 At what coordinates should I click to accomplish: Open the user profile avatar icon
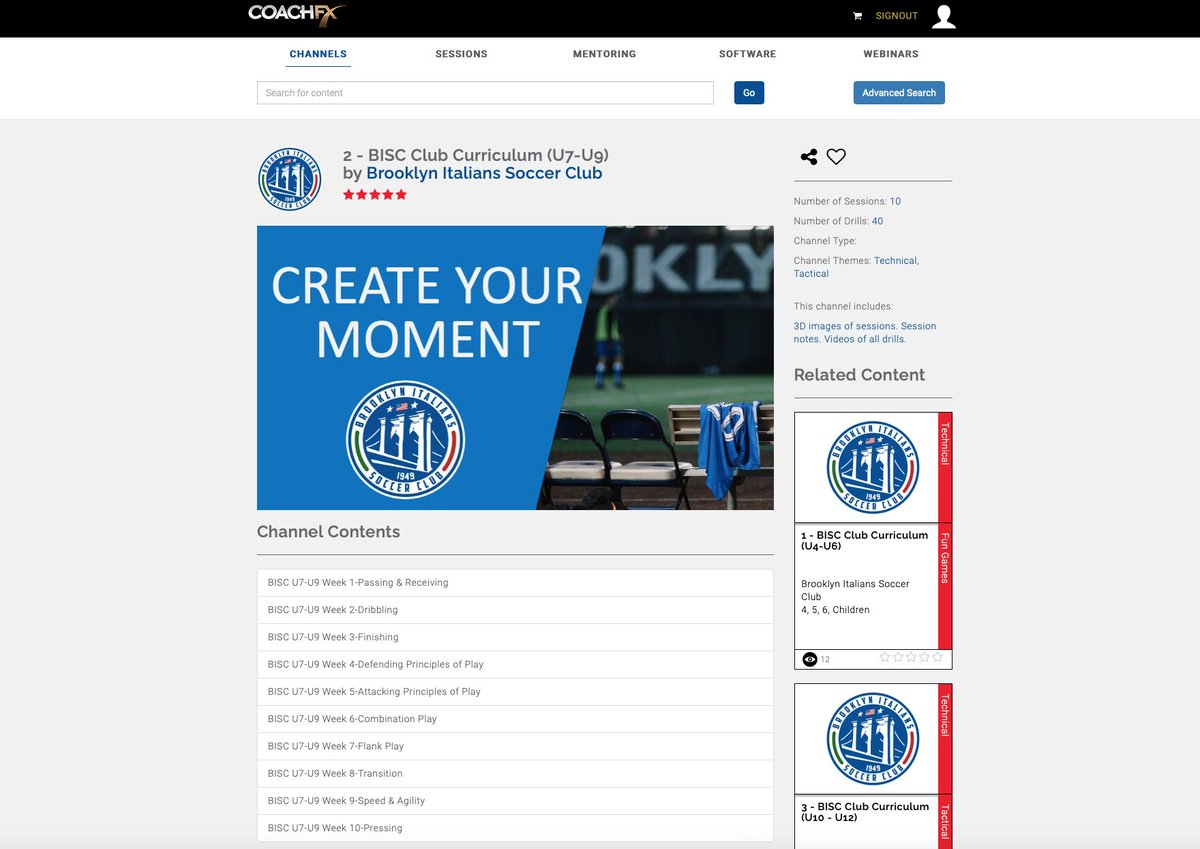pos(943,16)
